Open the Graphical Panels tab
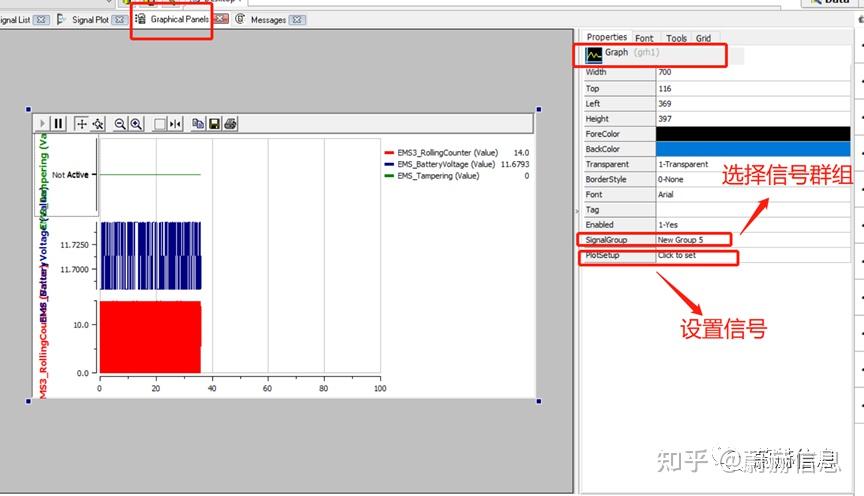Viewport: 864px width, 496px height. coord(172,19)
